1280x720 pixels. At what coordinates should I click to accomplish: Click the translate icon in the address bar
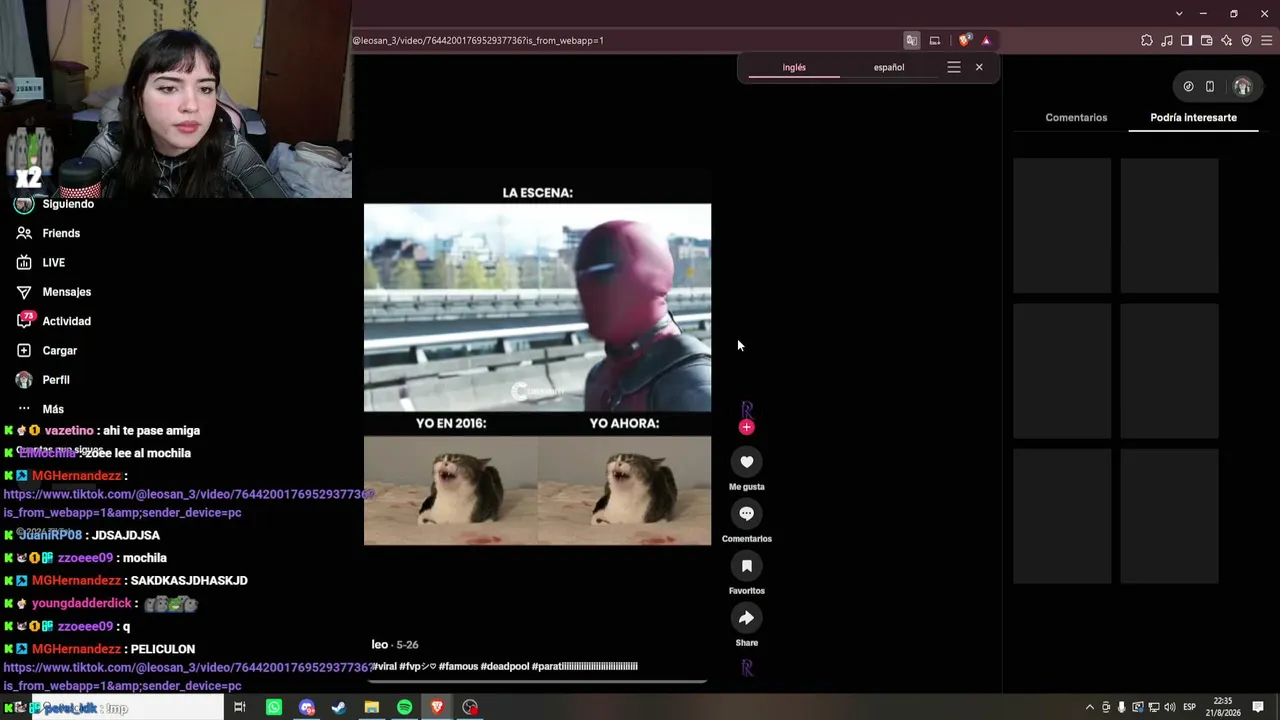(x=912, y=41)
